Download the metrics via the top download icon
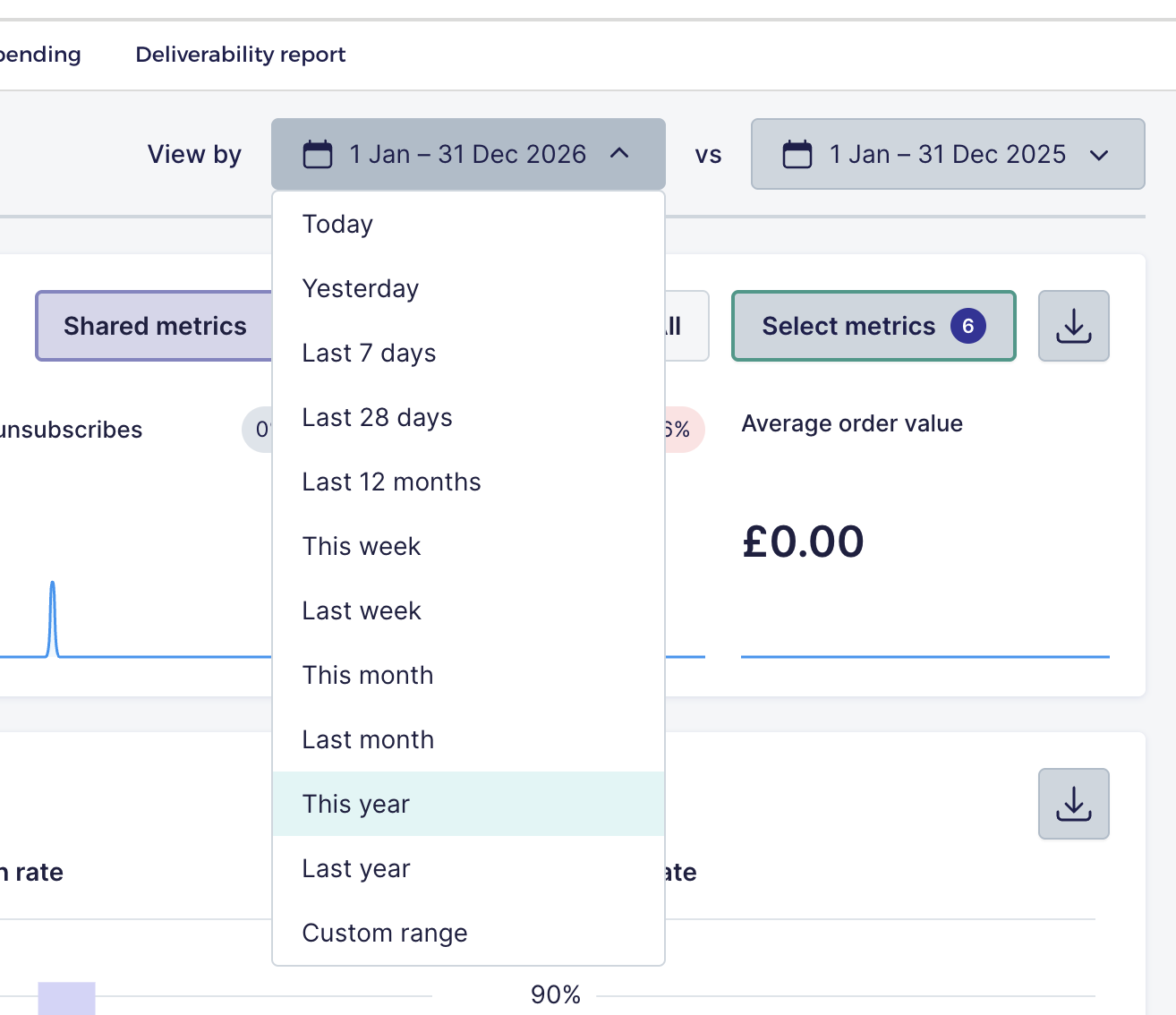 [1074, 326]
